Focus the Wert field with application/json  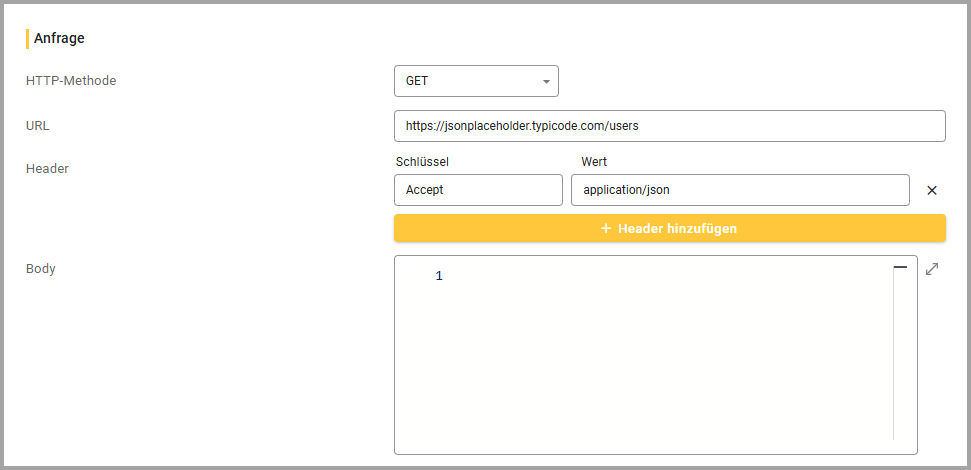coord(739,190)
